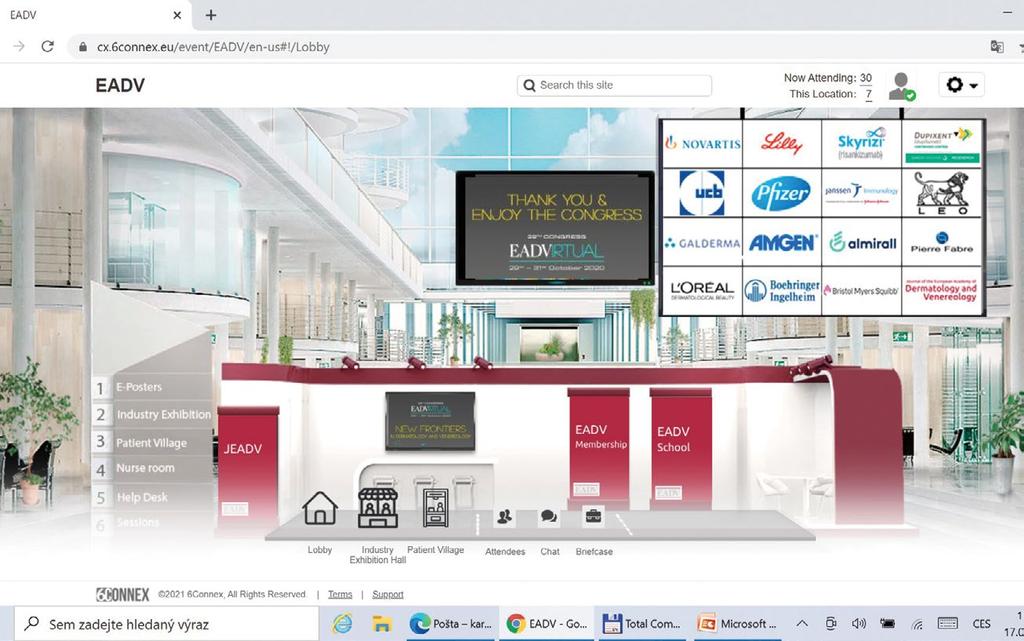The image size is (1024, 641).
Task: Click the volume speaker tray icon
Action: point(859,624)
